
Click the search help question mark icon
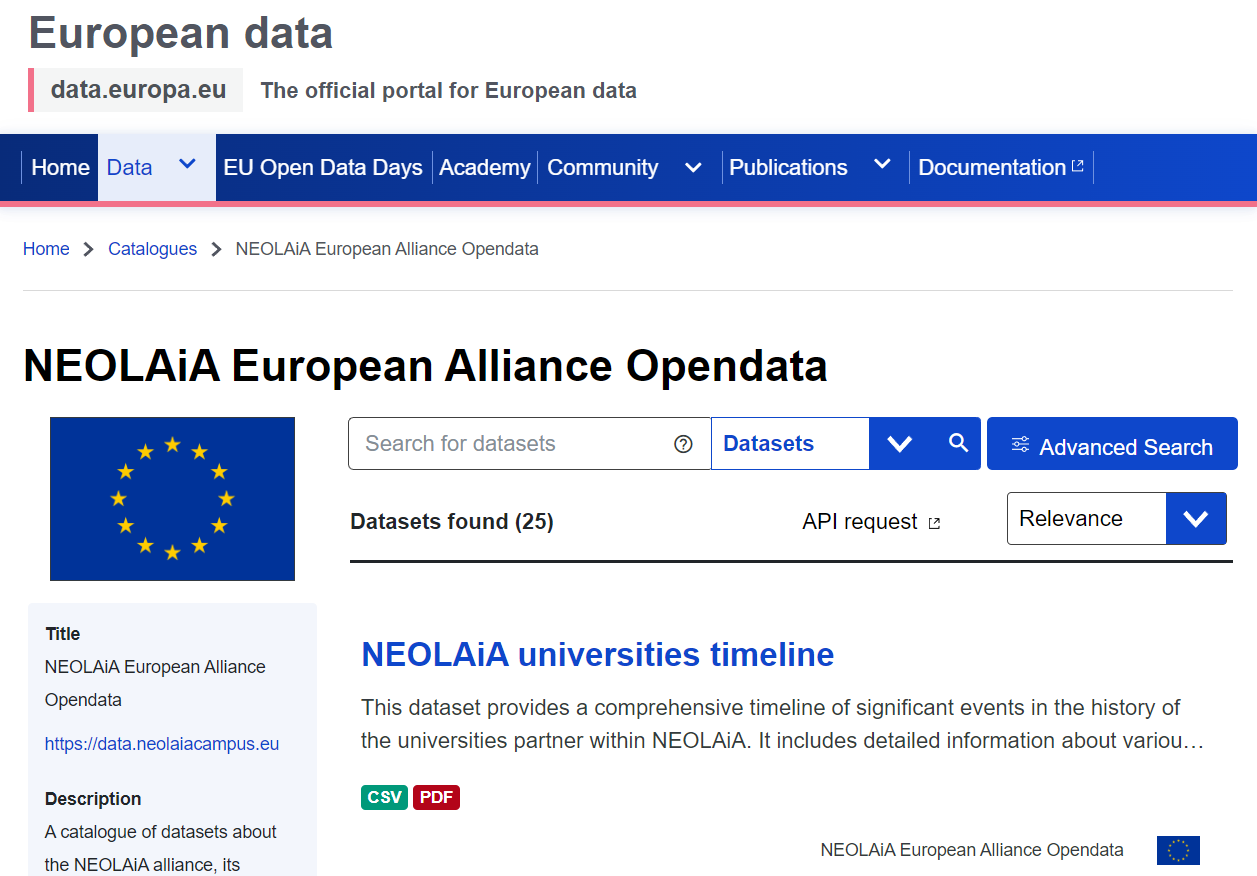point(684,444)
